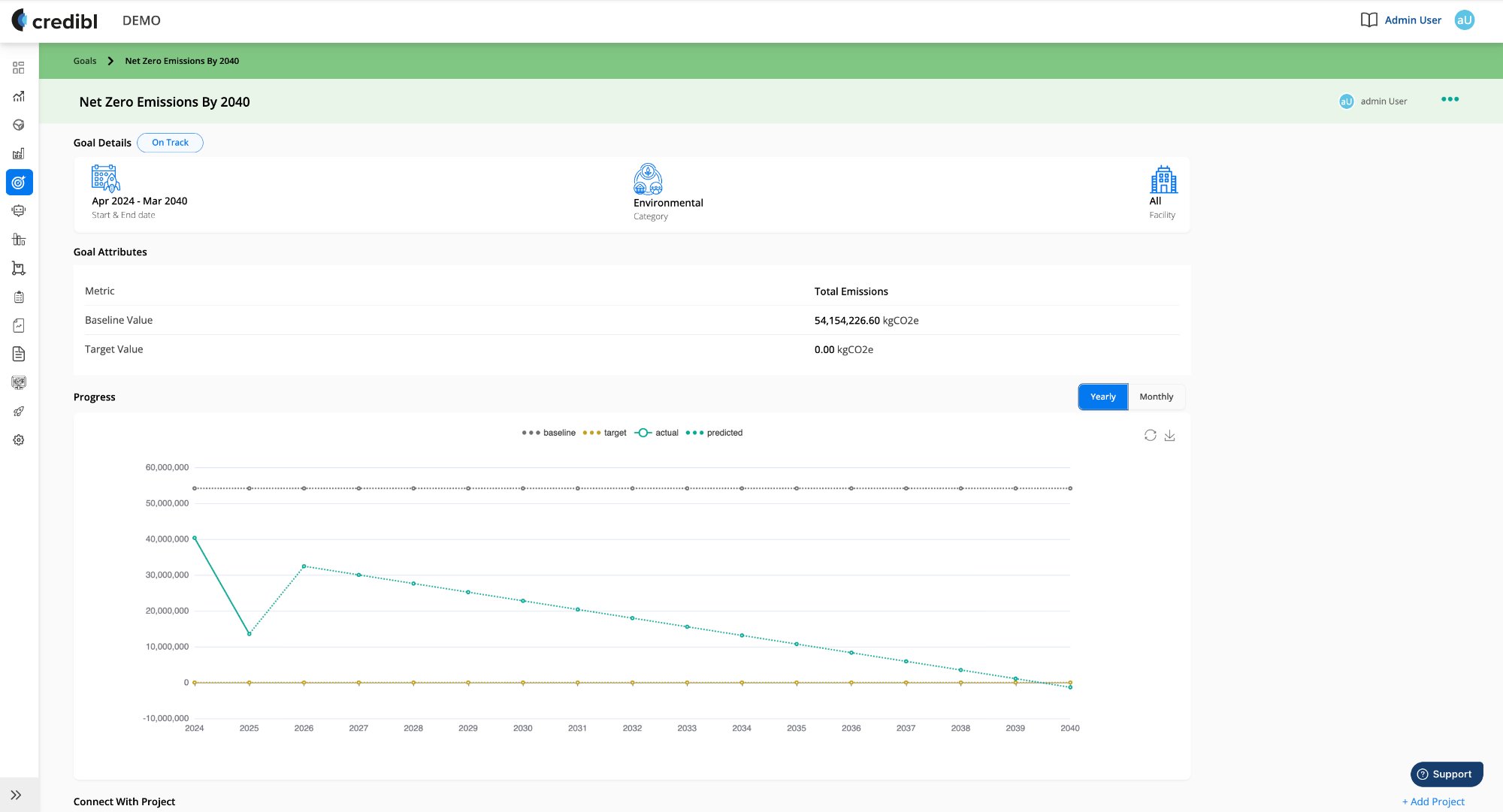Screen dimensions: 1503x812
Task: Expand the sidebar with double-chevron icon
Action: coord(16,795)
